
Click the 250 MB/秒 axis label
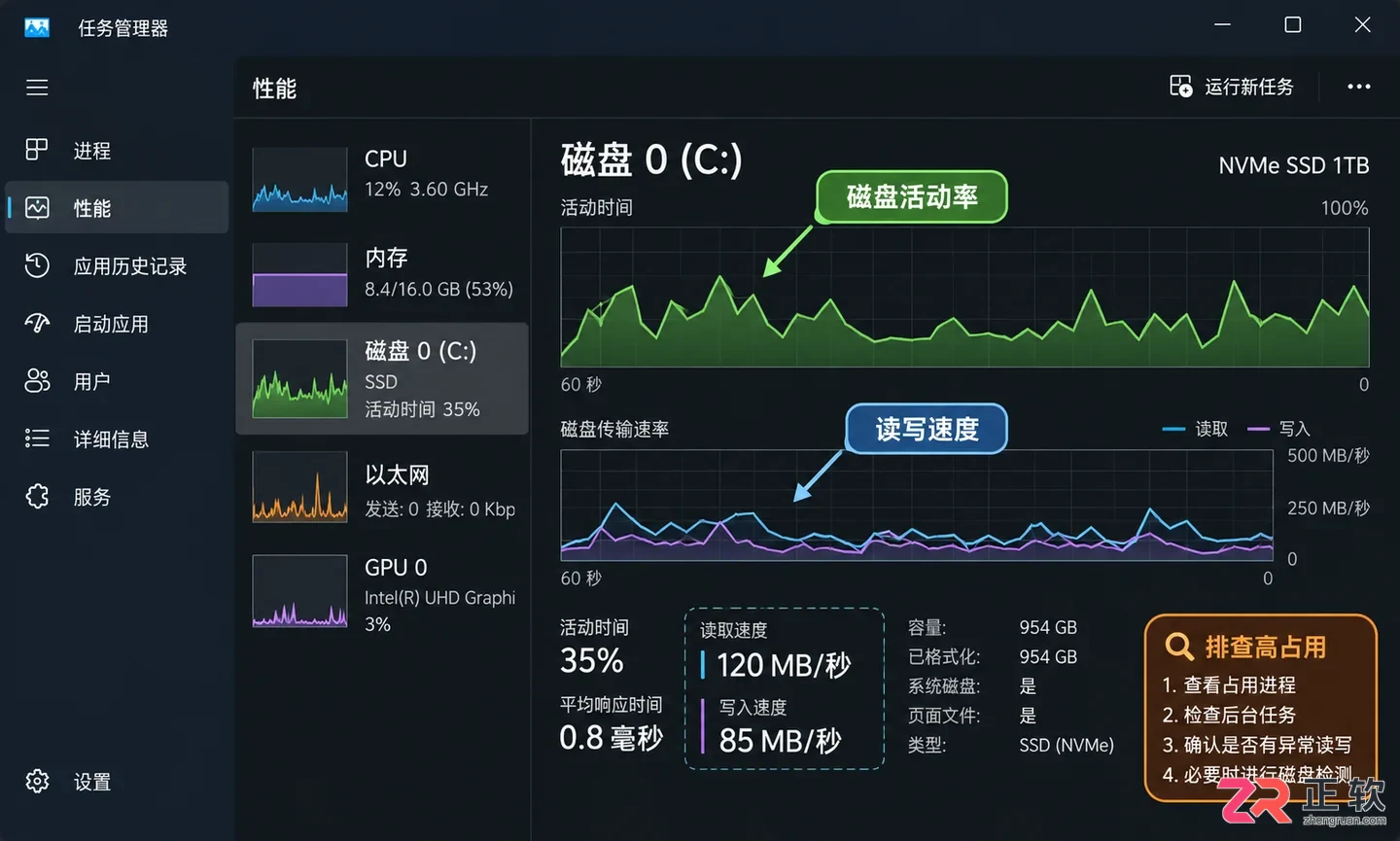pyautogui.click(x=1328, y=508)
